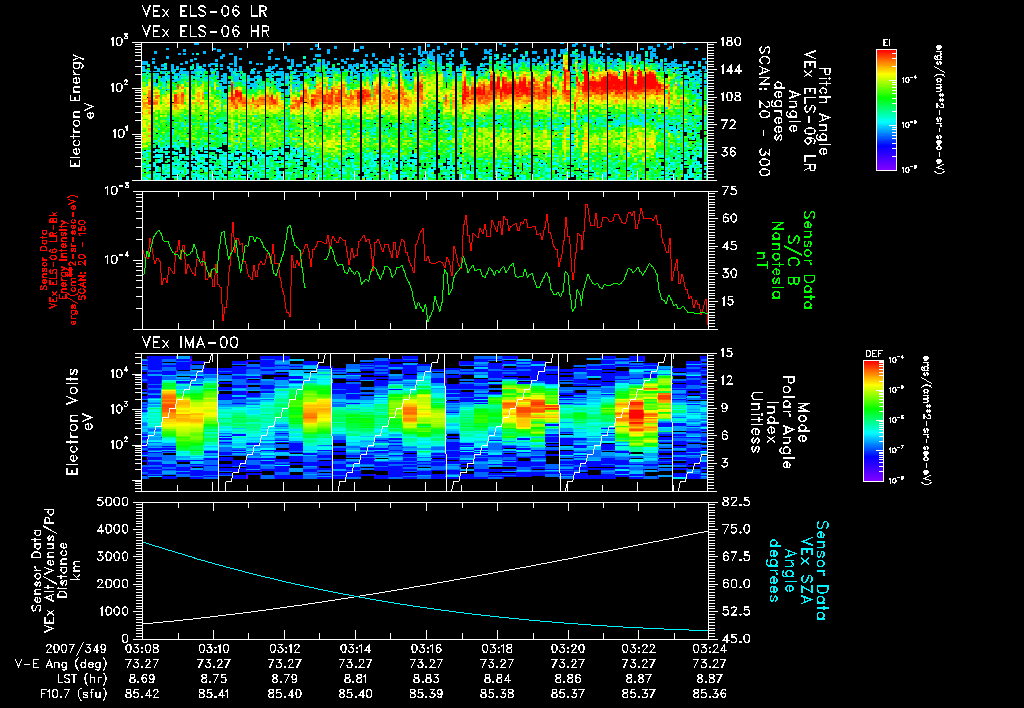This screenshot has height=708, width=1024.
Task: Click the altitude and SZA plot panel
Action: [425, 570]
